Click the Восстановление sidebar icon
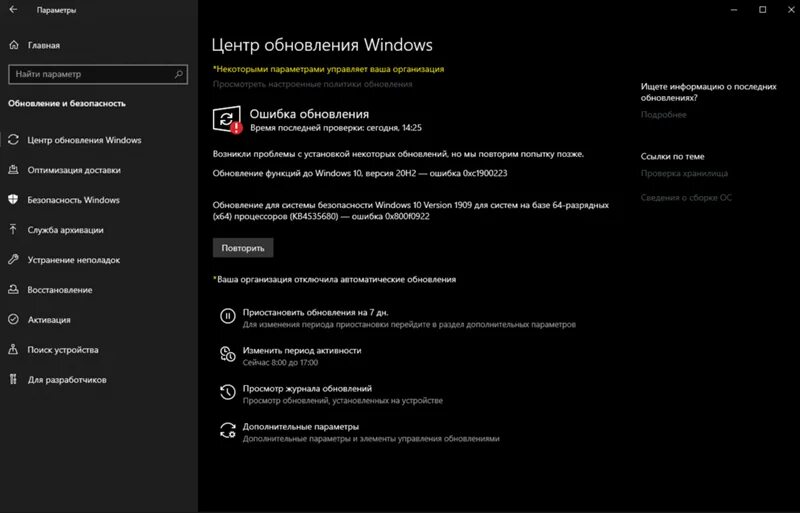 click(x=13, y=289)
